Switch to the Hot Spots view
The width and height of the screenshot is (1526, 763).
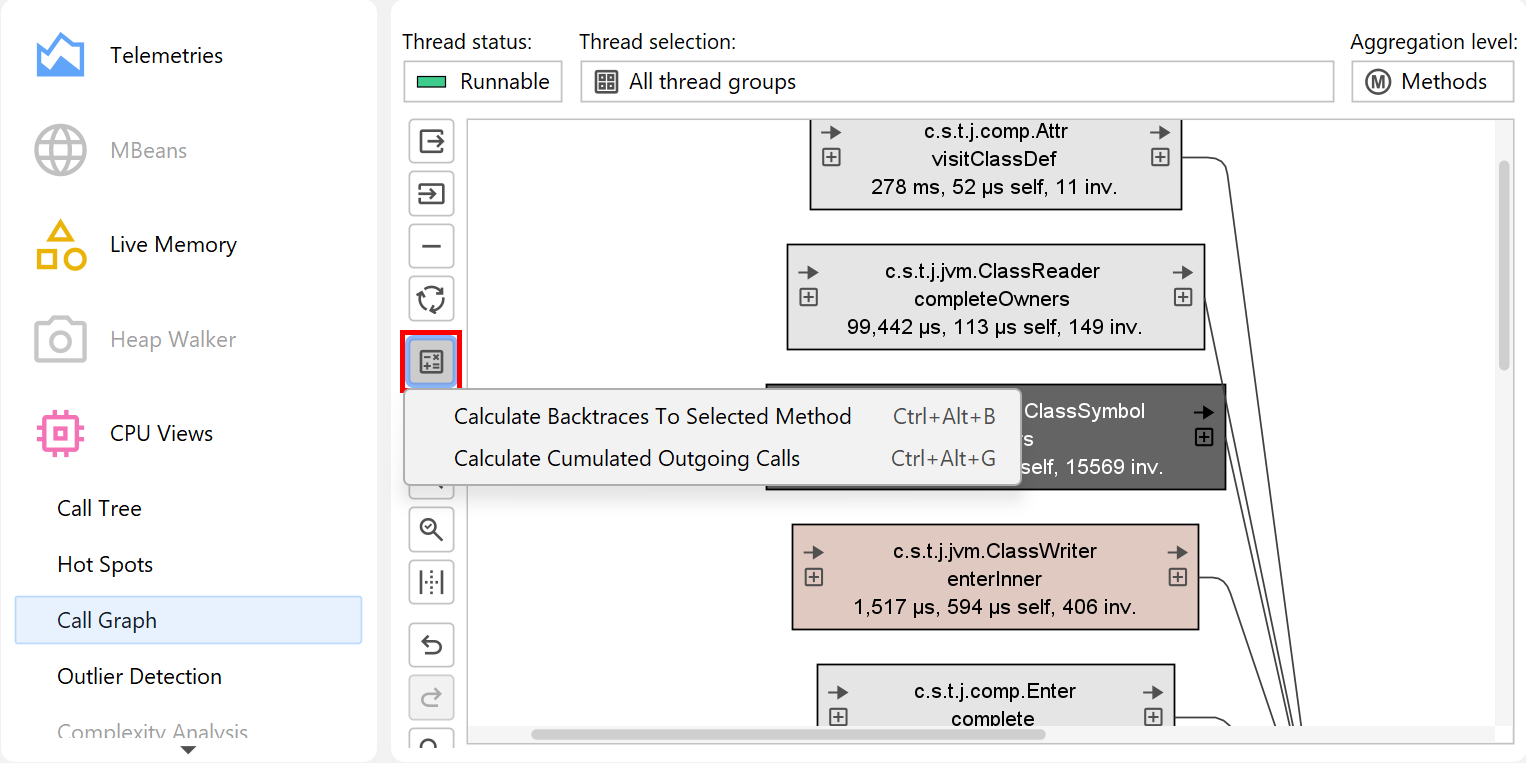tap(105, 565)
